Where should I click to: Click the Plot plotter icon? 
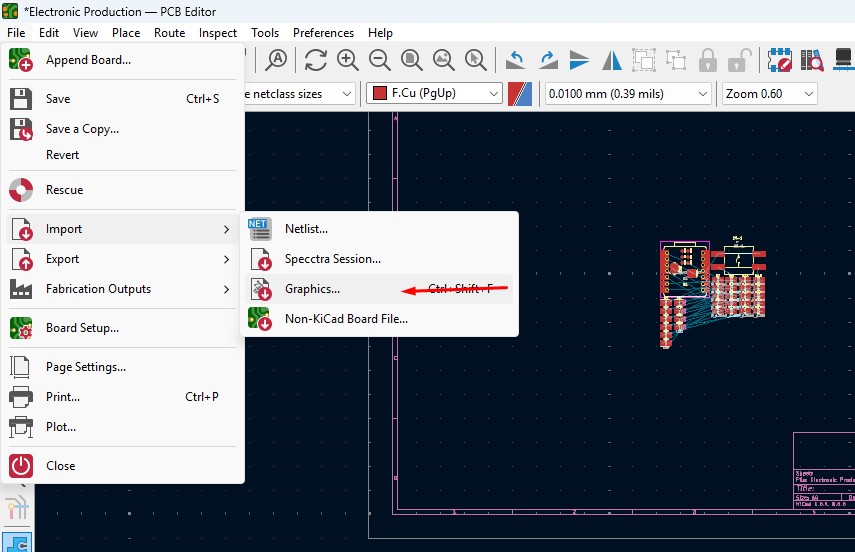pos(21,427)
